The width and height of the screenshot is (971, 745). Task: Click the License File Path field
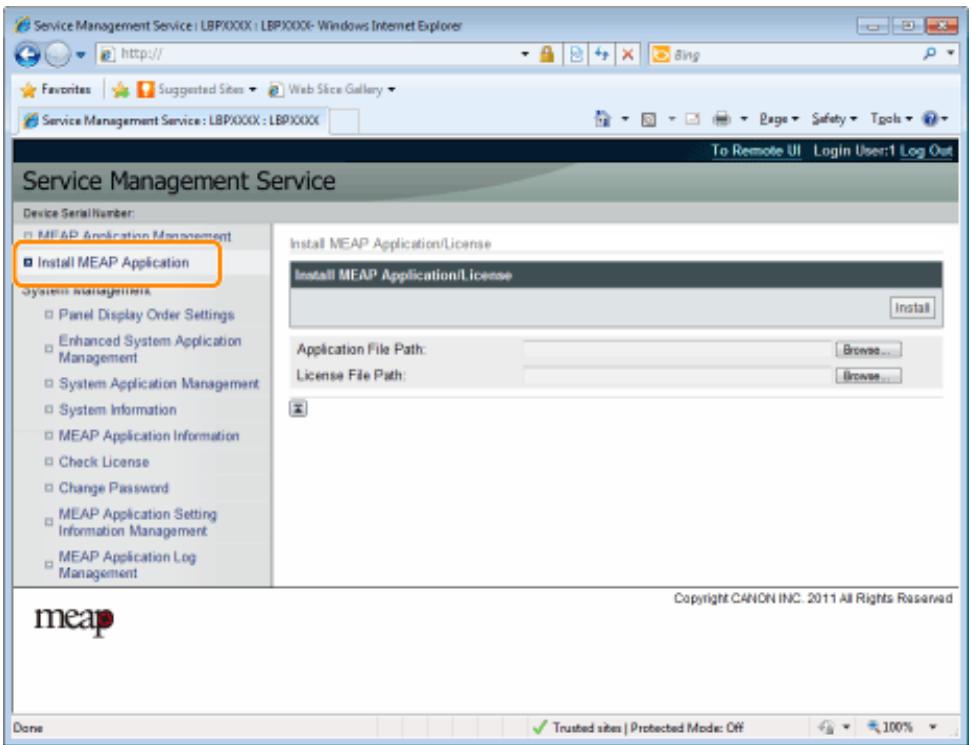click(677, 376)
